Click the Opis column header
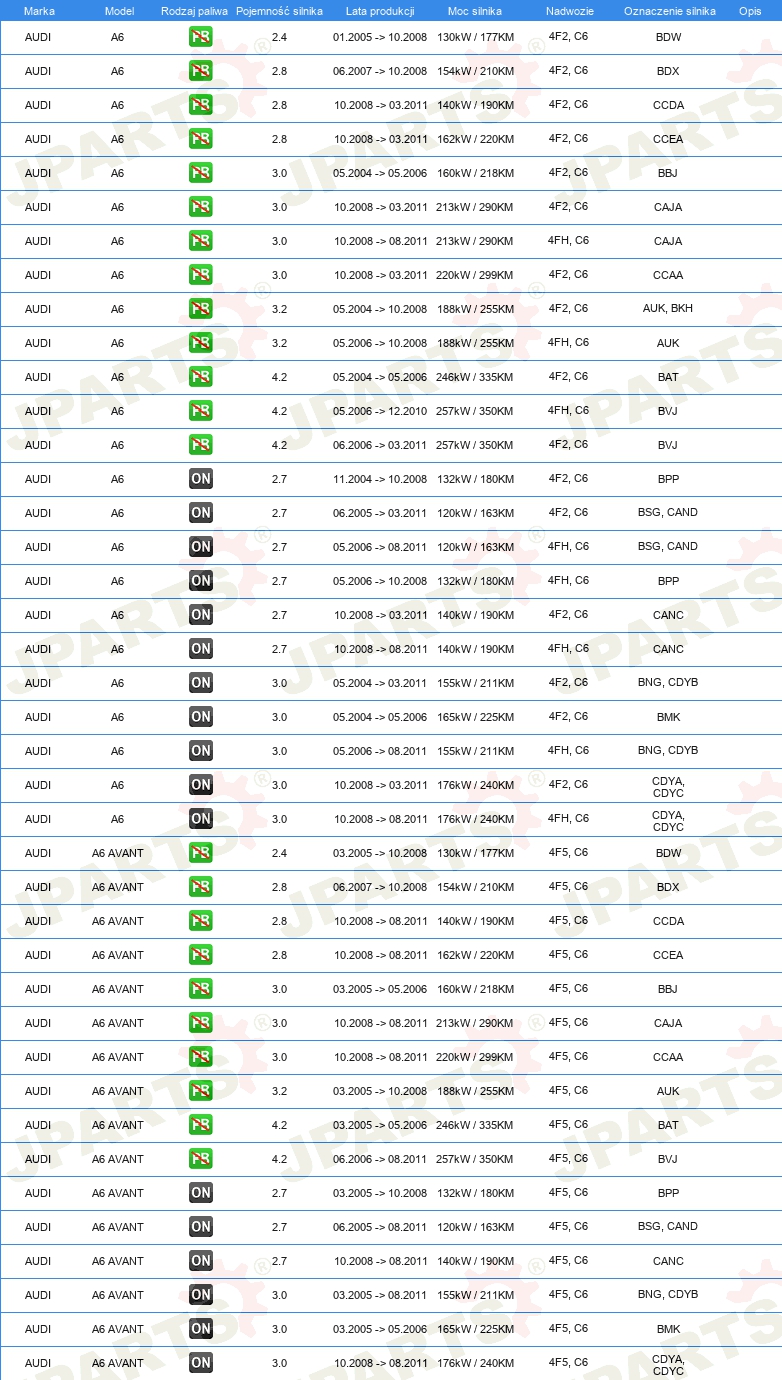The height and width of the screenshot is (1380, 782). 749,11
